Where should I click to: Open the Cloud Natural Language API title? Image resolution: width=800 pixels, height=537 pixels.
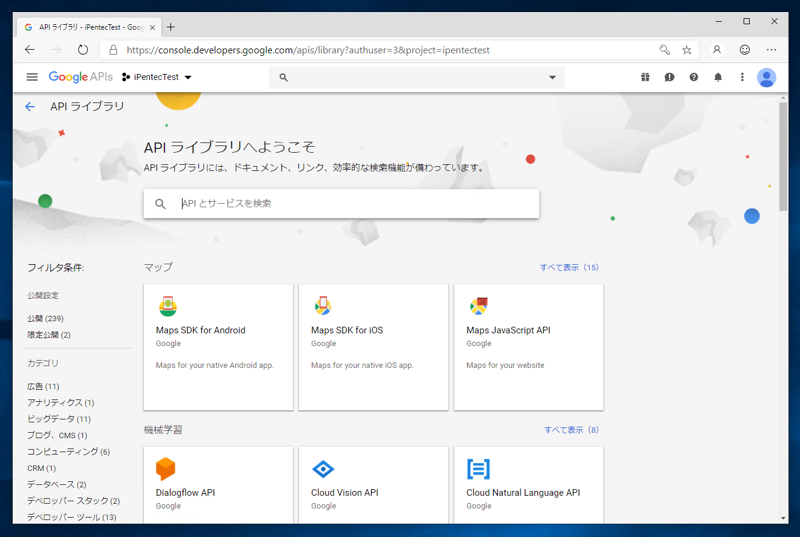(523, 493)
